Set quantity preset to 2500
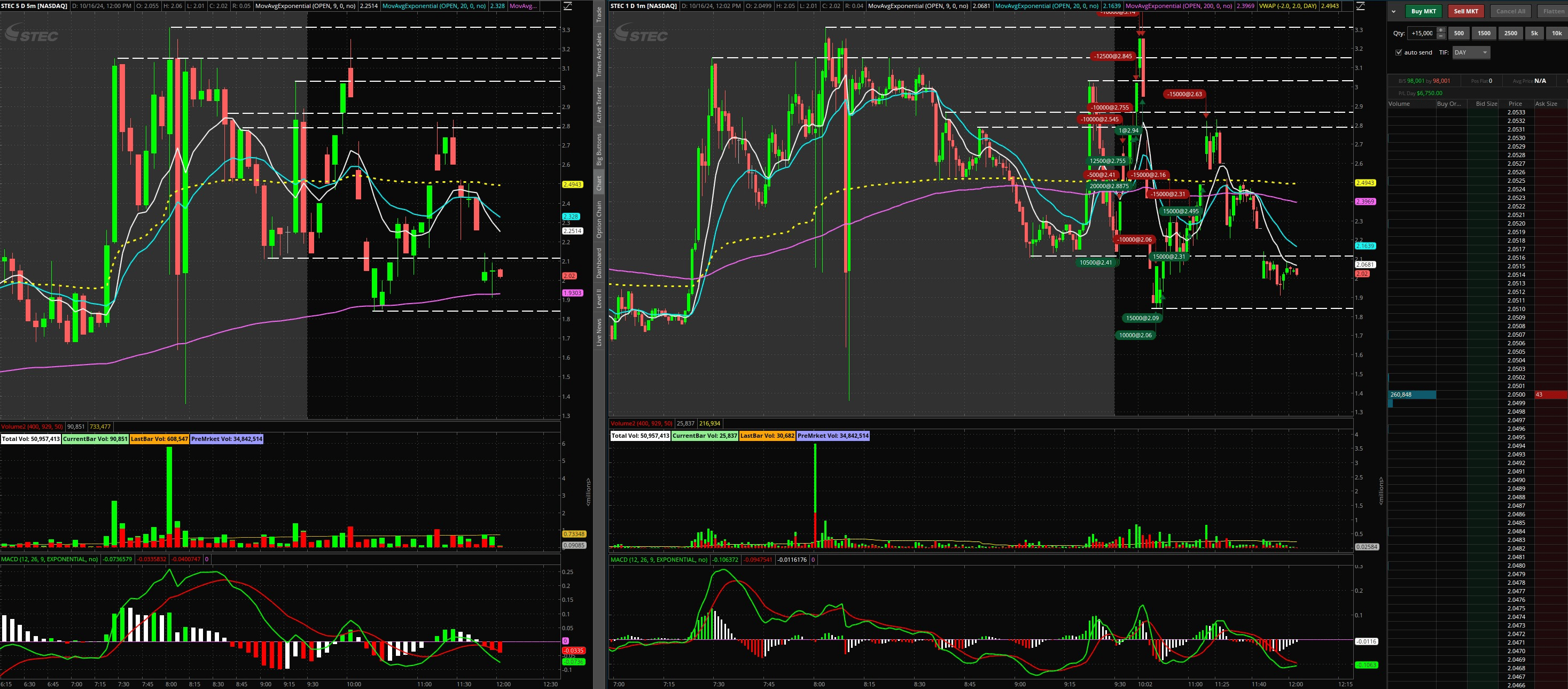The image size is (1568, 689). (1510, 34)
